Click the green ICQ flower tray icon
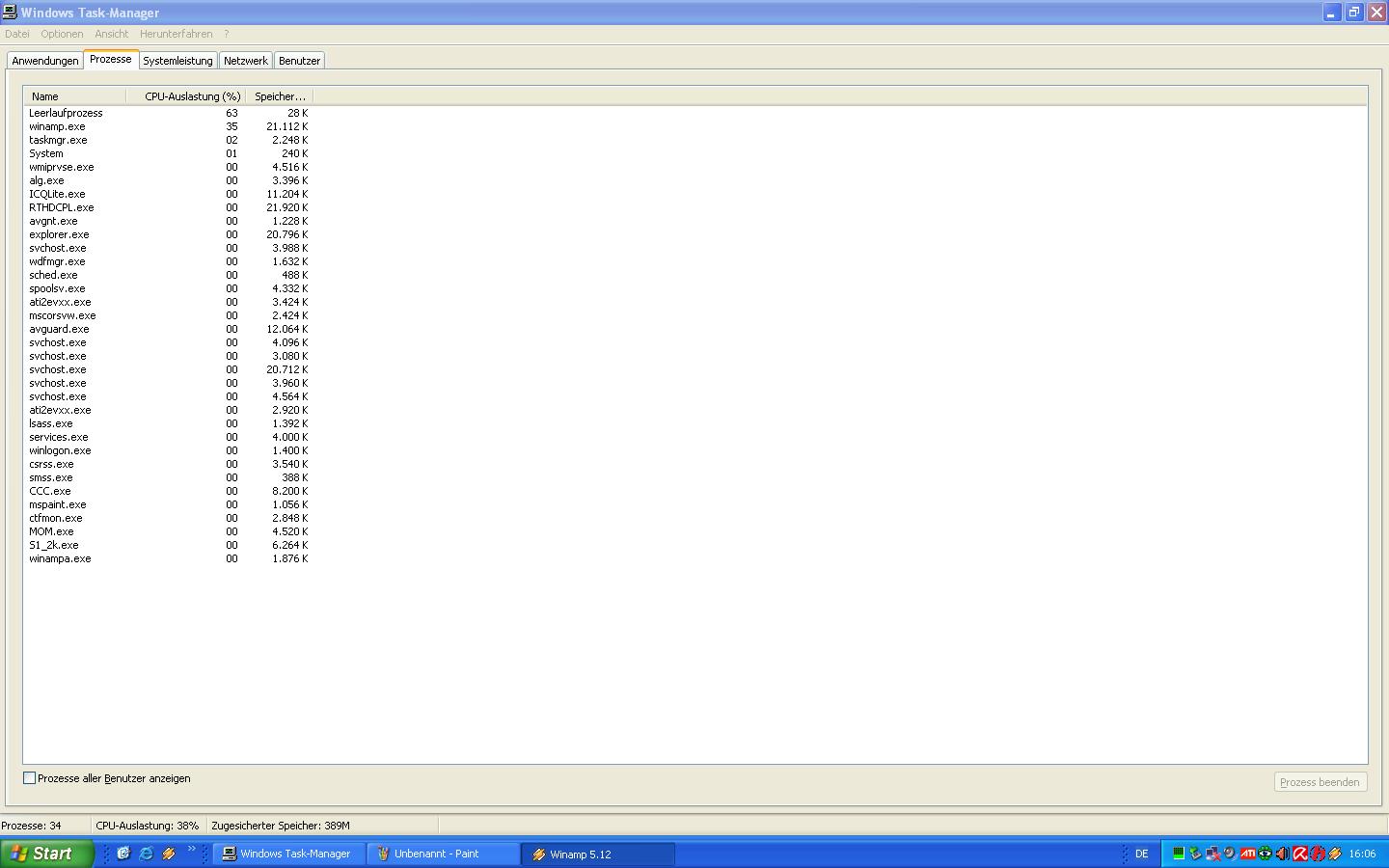 tap(1266, 854)
